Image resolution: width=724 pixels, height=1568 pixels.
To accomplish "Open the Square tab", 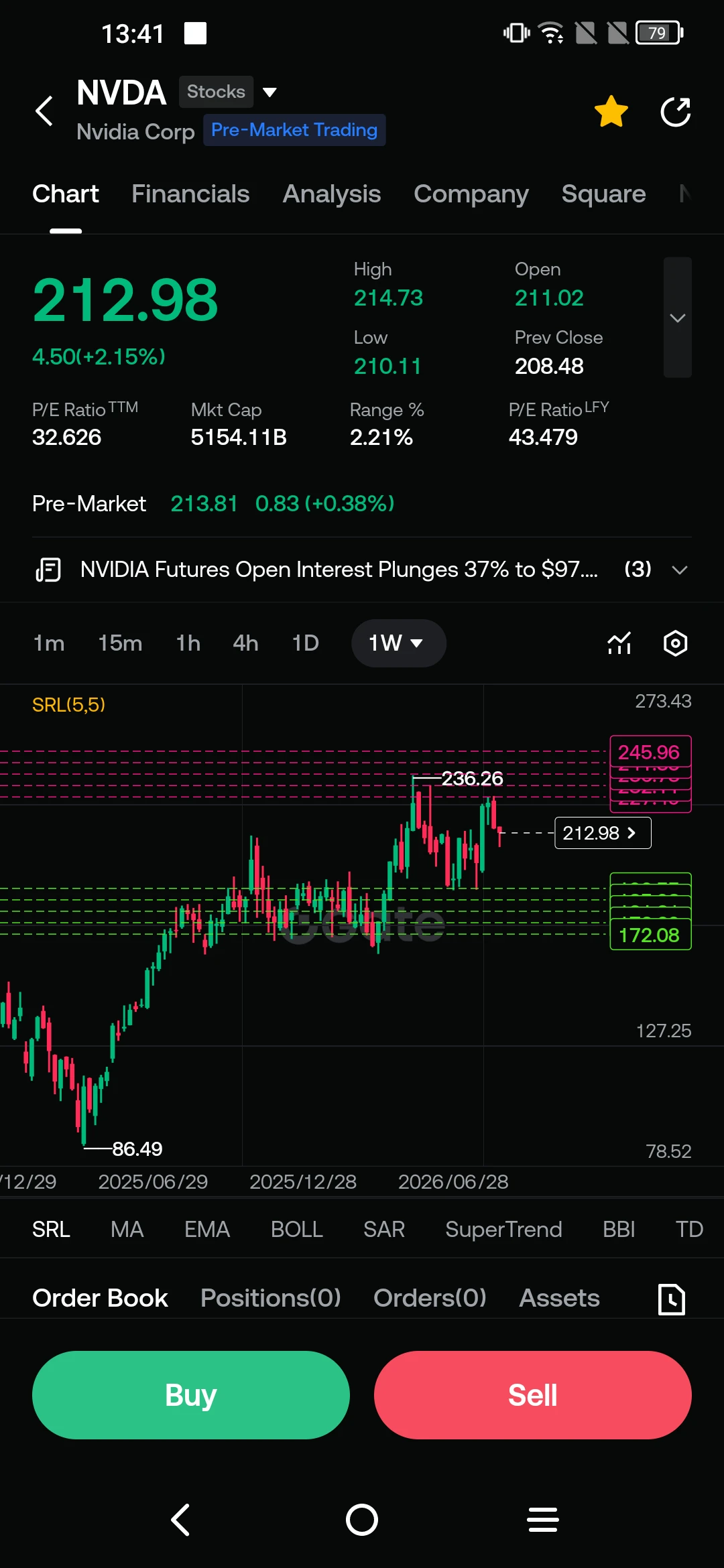I will click(x=603, y=194).
